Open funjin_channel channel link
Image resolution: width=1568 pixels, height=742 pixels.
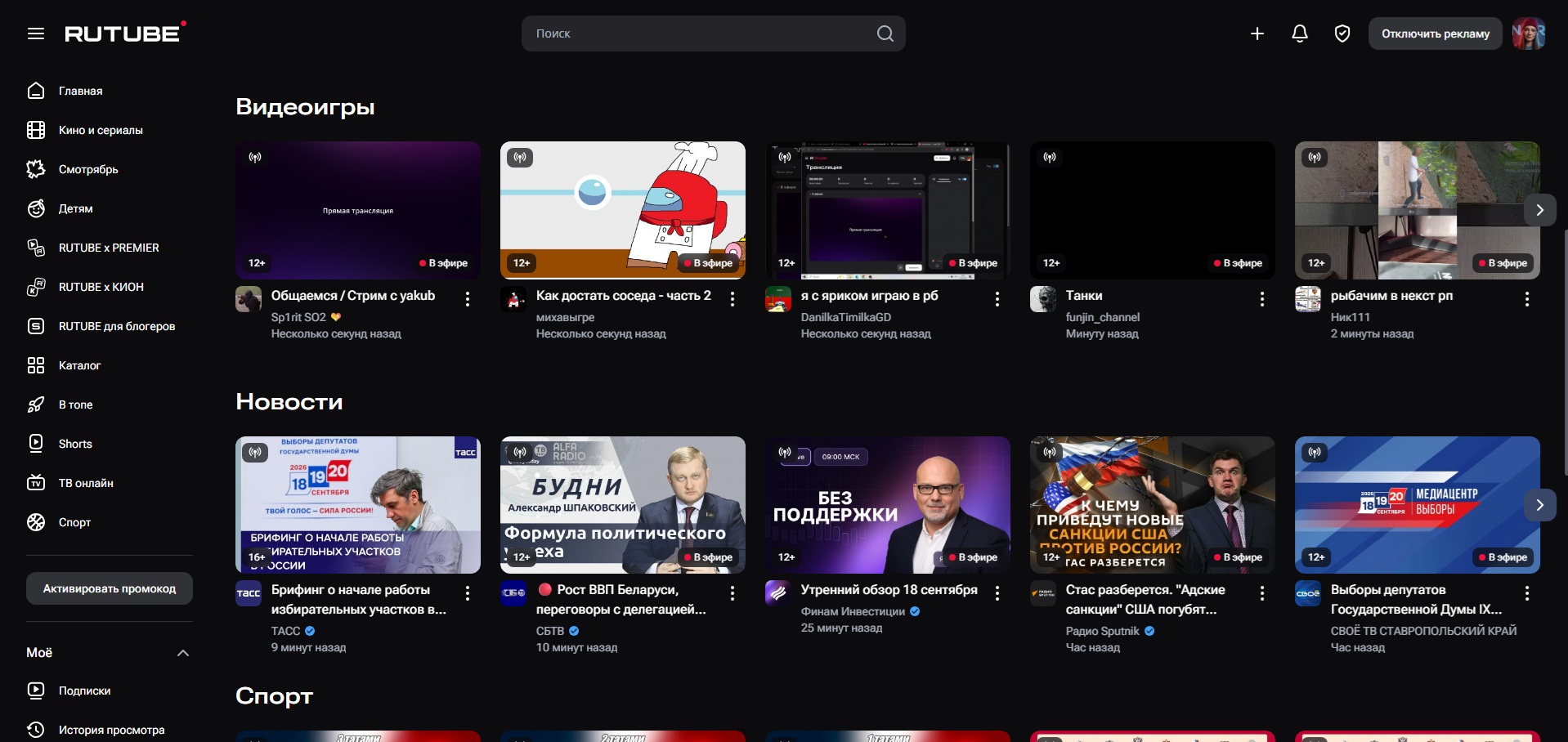pyautogui.click(x=1102, y=317)
